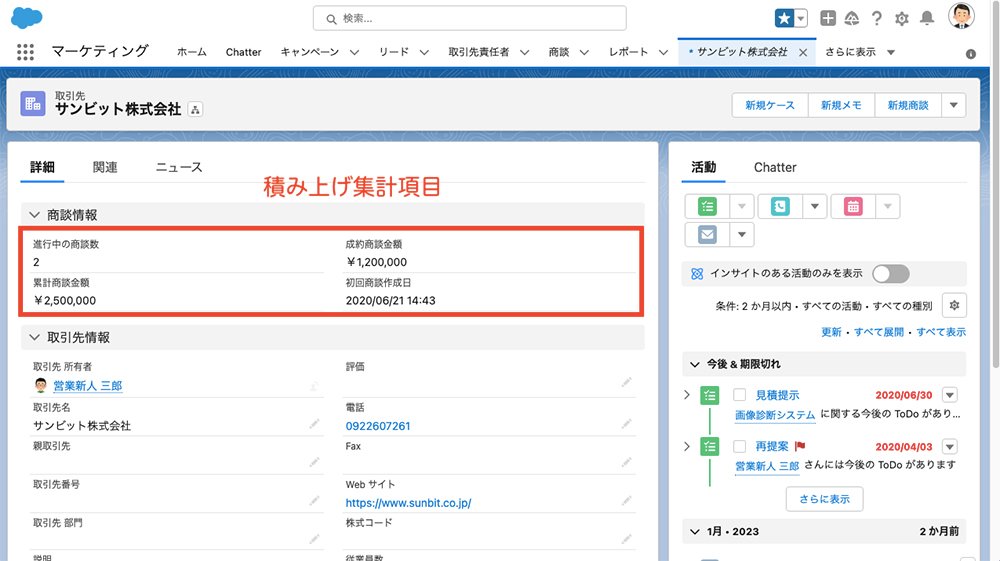This screenshot has width=1000, height=561.
Task: Open the App Launcher grid icon
Action: [x=26, y=52]
